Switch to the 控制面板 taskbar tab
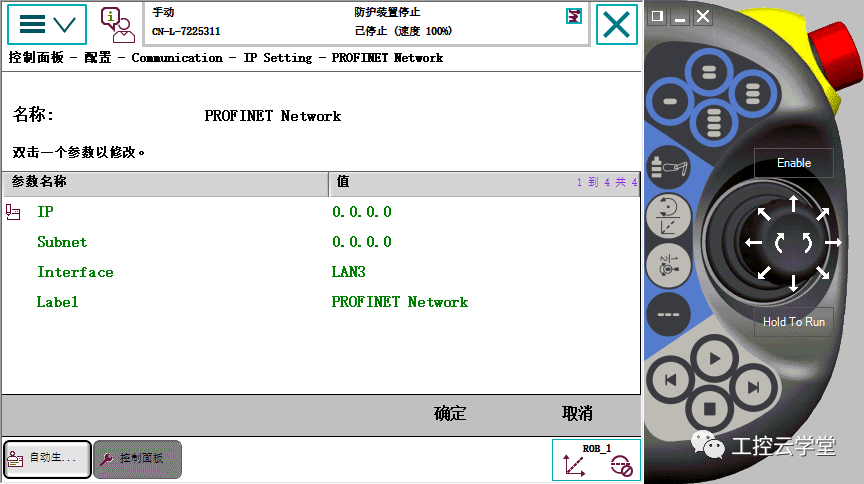 (x=138, y=459)
